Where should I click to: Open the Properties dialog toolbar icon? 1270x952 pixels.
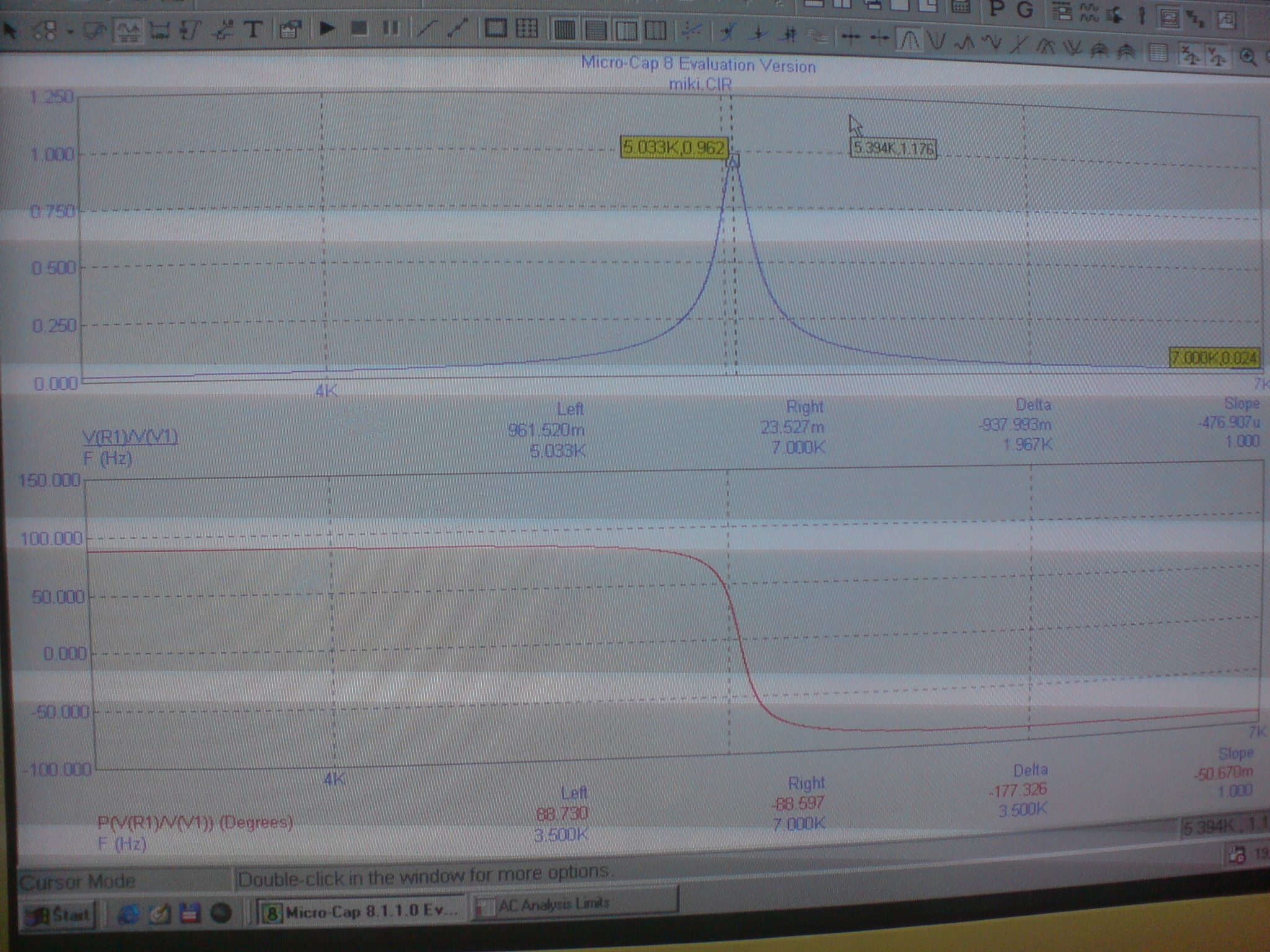coord(290,29)
